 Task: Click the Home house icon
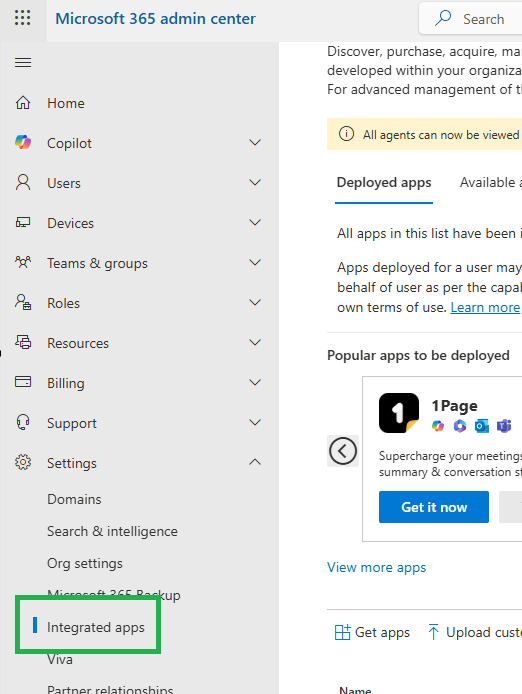(23, 103)
